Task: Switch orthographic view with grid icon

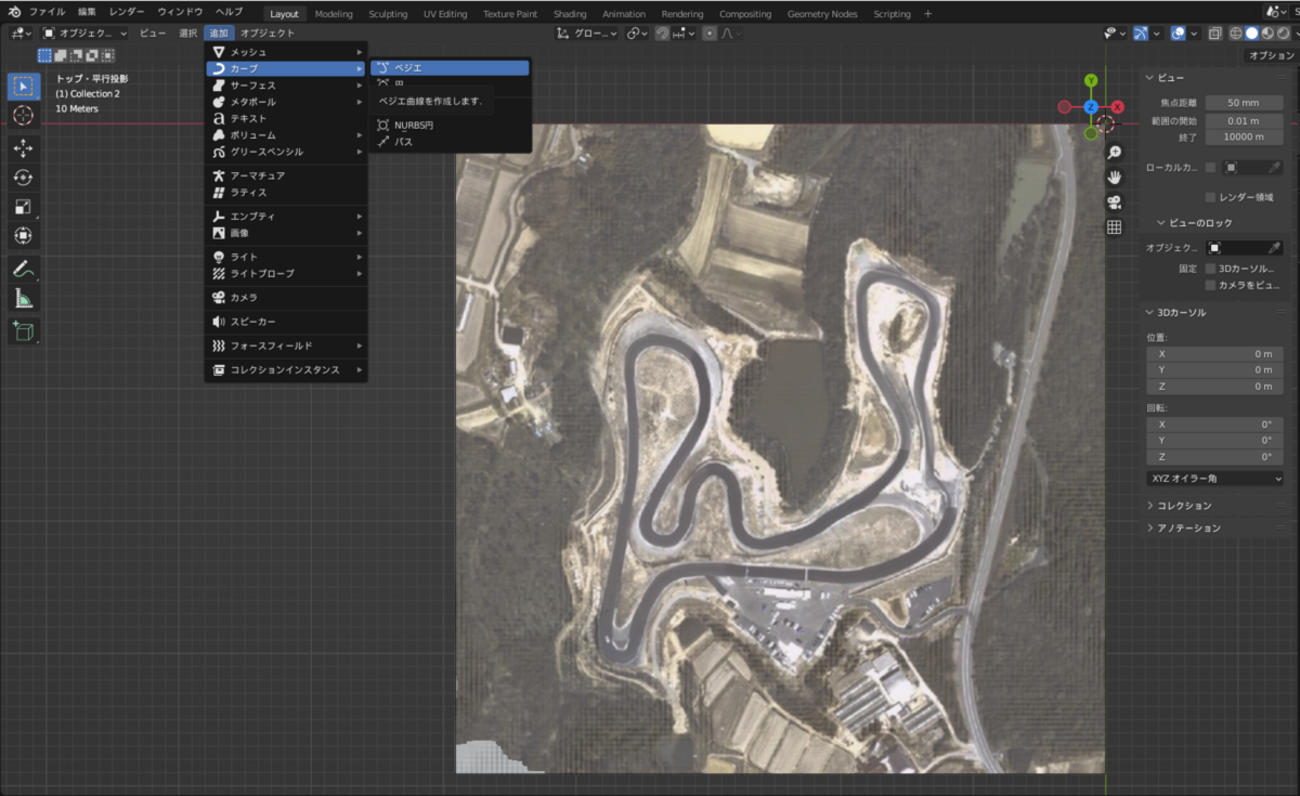Action: 1114,227
